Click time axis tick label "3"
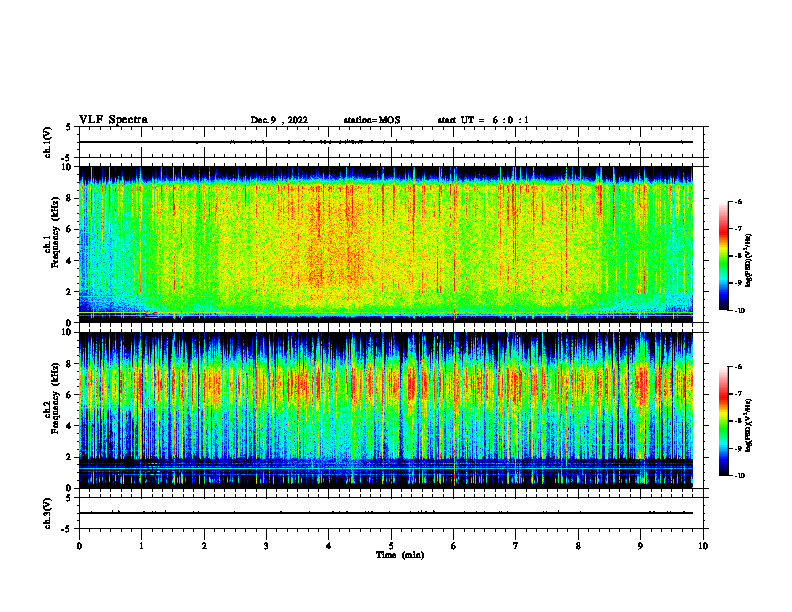792x612 pixels. coord(266,546)
